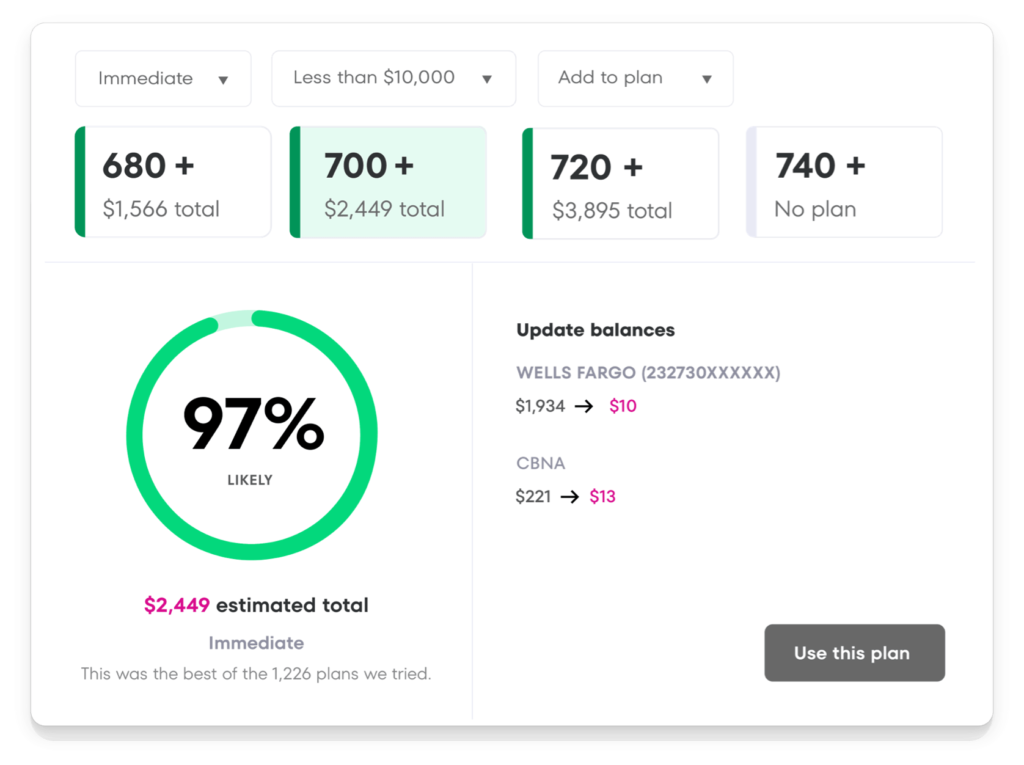Click the $2,449 estimated total text
The image size is (1024, 765).
tap(255, 605)
